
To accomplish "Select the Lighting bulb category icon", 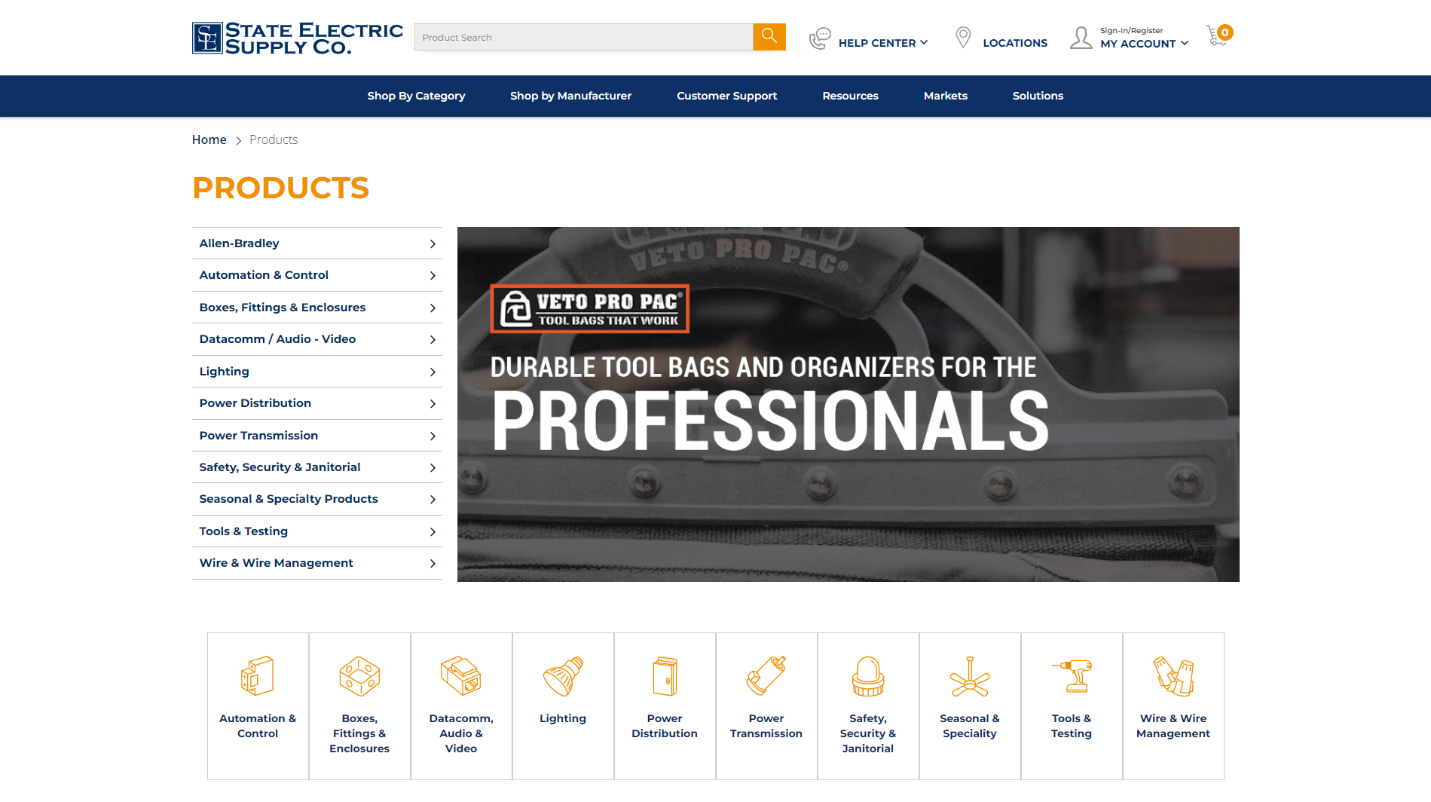I will click(x=563, y=676).
